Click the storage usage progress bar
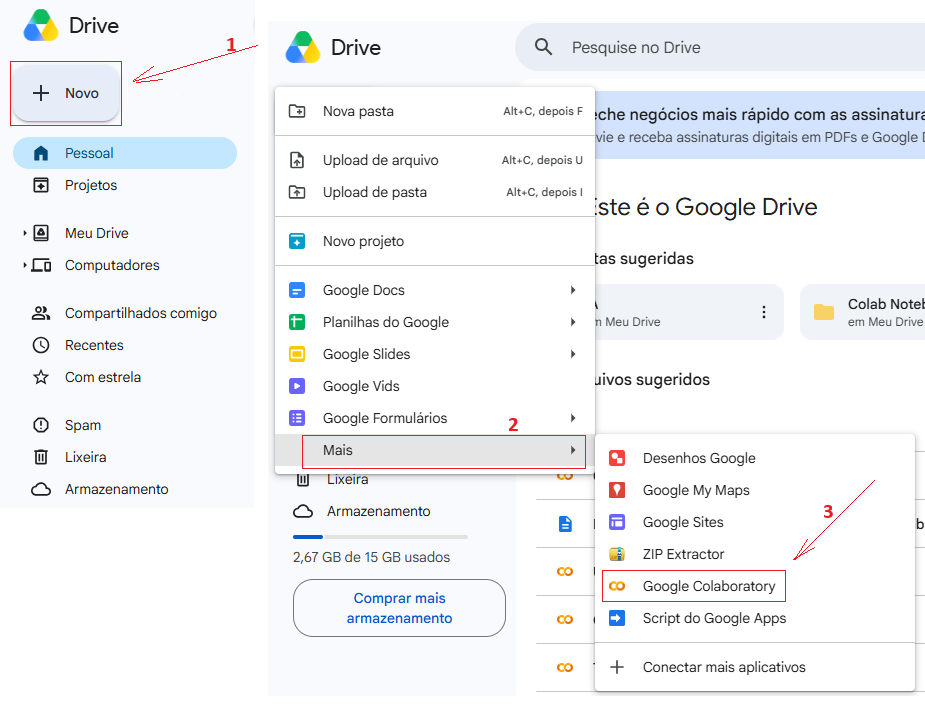 click(x=381, y=537)
